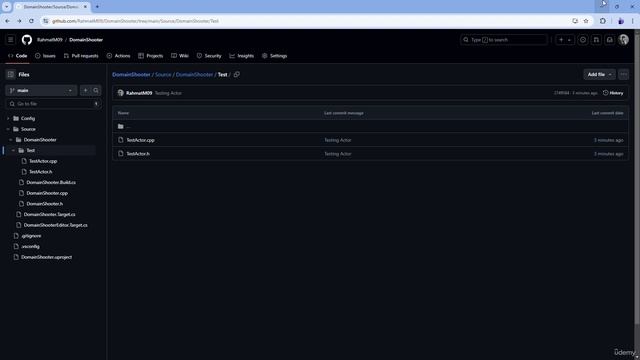Viewport: 640px width, 360px height.
Task: Open the Code tab
Action: 18,56
